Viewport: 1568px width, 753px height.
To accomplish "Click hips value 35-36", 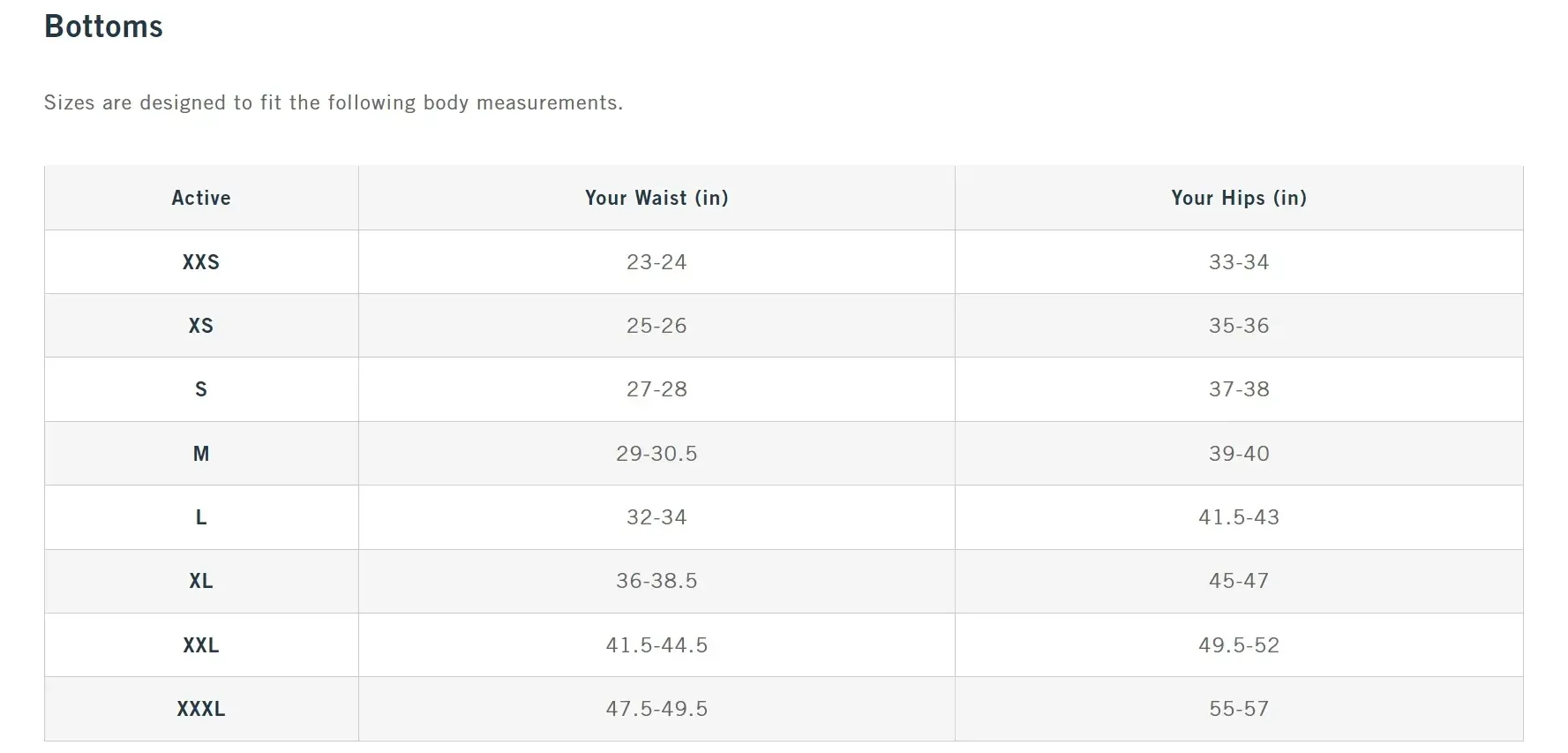I will click(x=1239, y=326).
